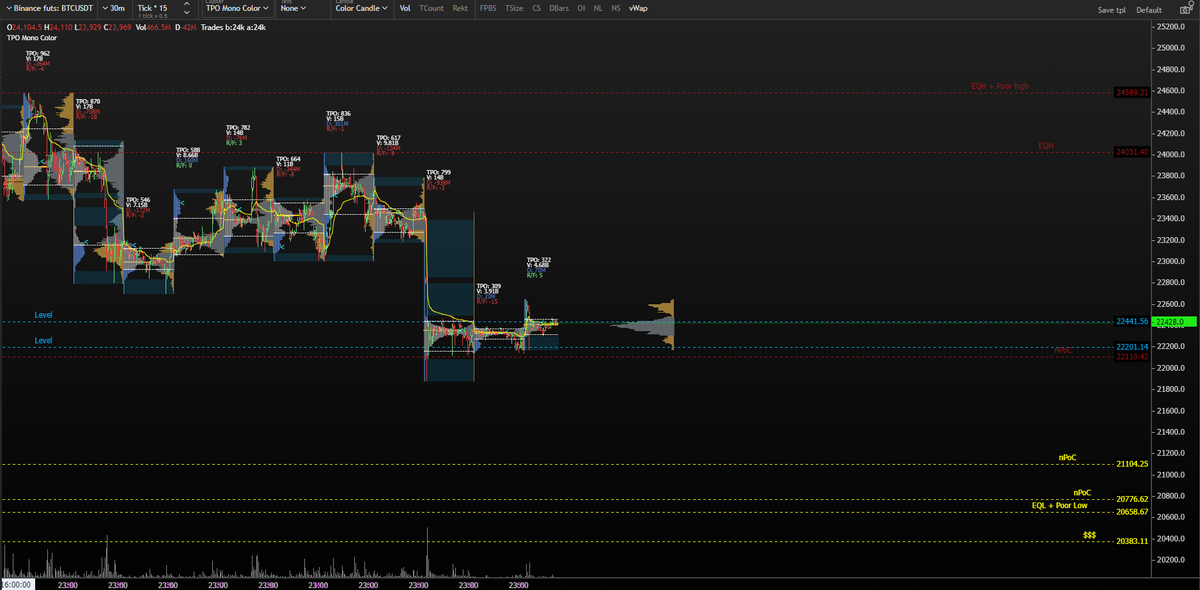Click the Trades b:24k a:24k readout
This screenshot has height=590, width=1200.
point(235,27)
